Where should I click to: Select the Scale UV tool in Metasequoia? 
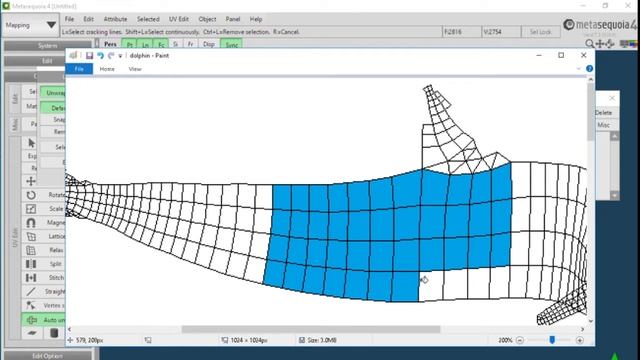click(43, 209)
